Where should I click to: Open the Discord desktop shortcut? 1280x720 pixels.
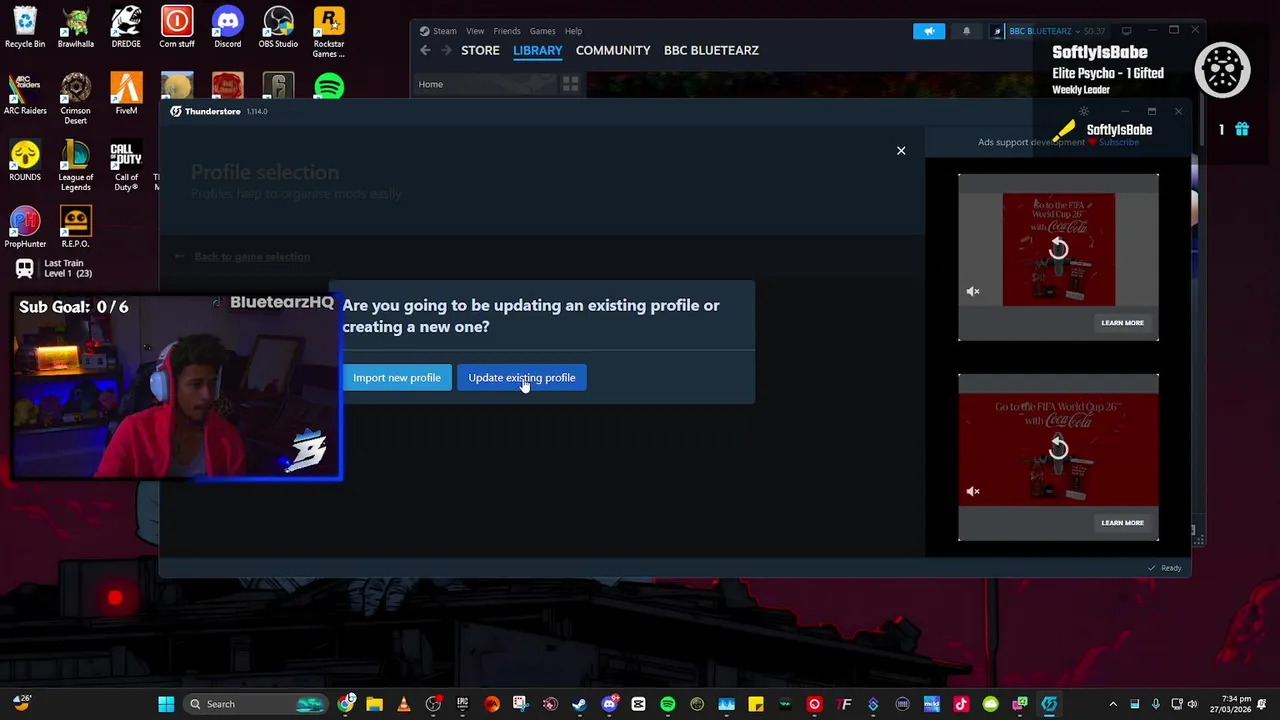click(x=228, y=28)
